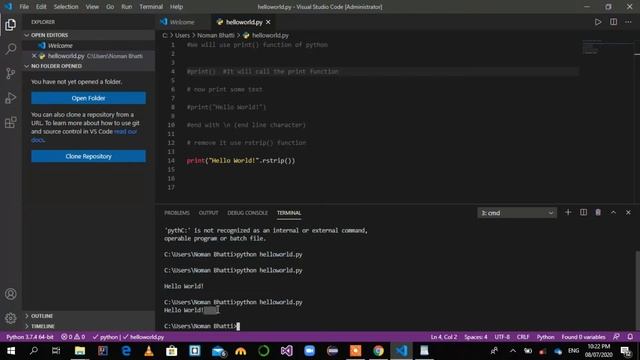Kill terminal with trash icon

pyautogui.click(x=598, y=212)
